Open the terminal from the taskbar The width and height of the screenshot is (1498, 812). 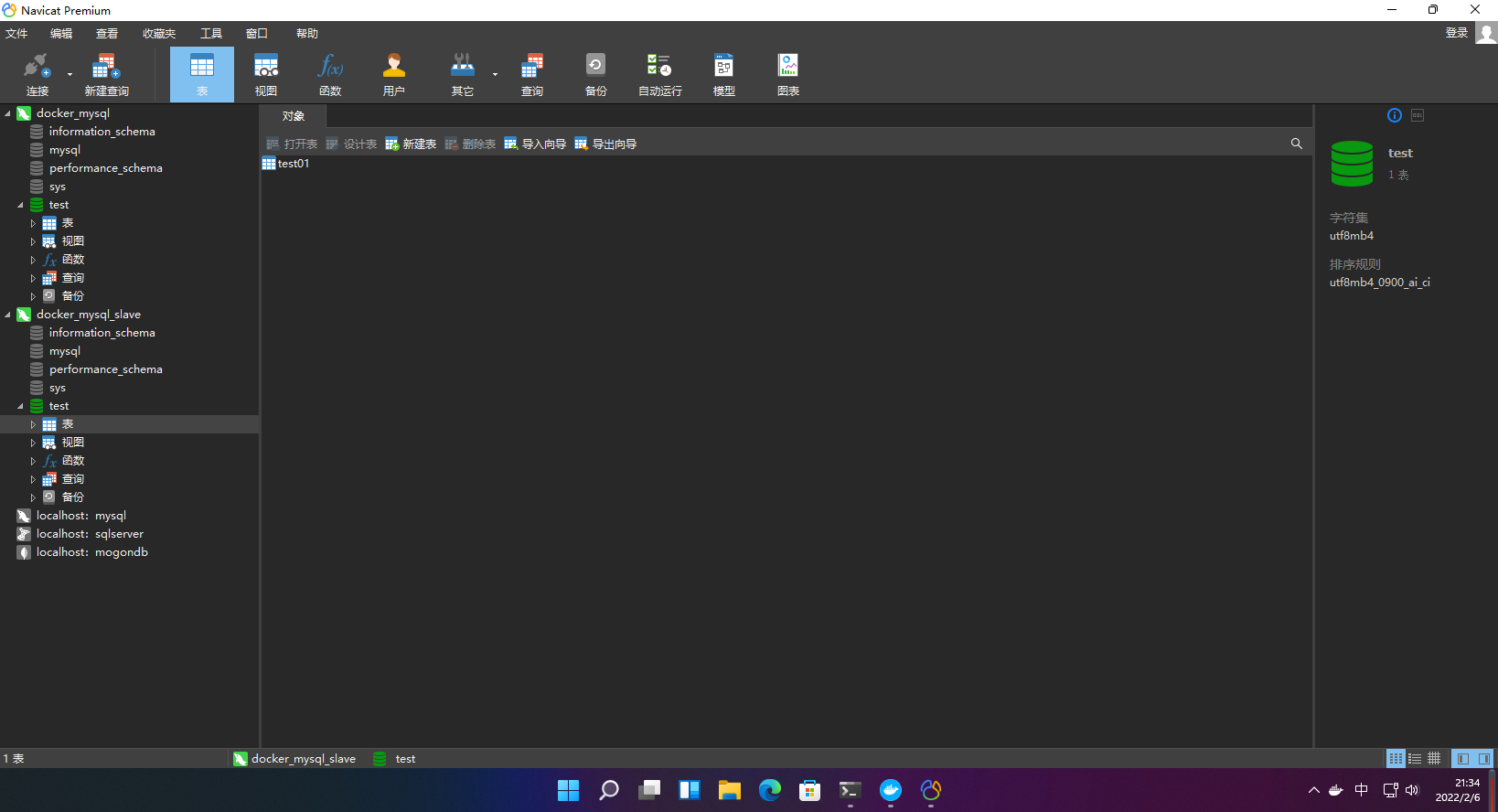pos(851,790)
